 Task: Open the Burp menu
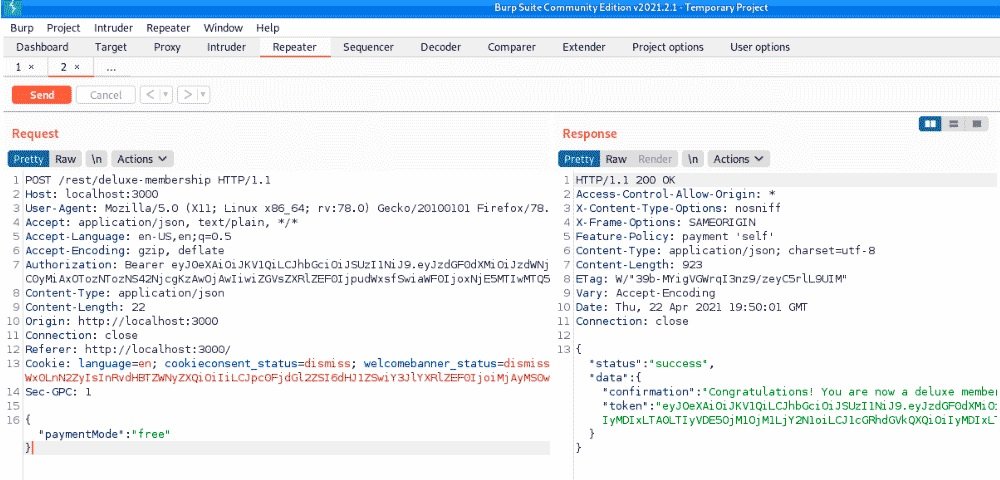click(22, 28)
